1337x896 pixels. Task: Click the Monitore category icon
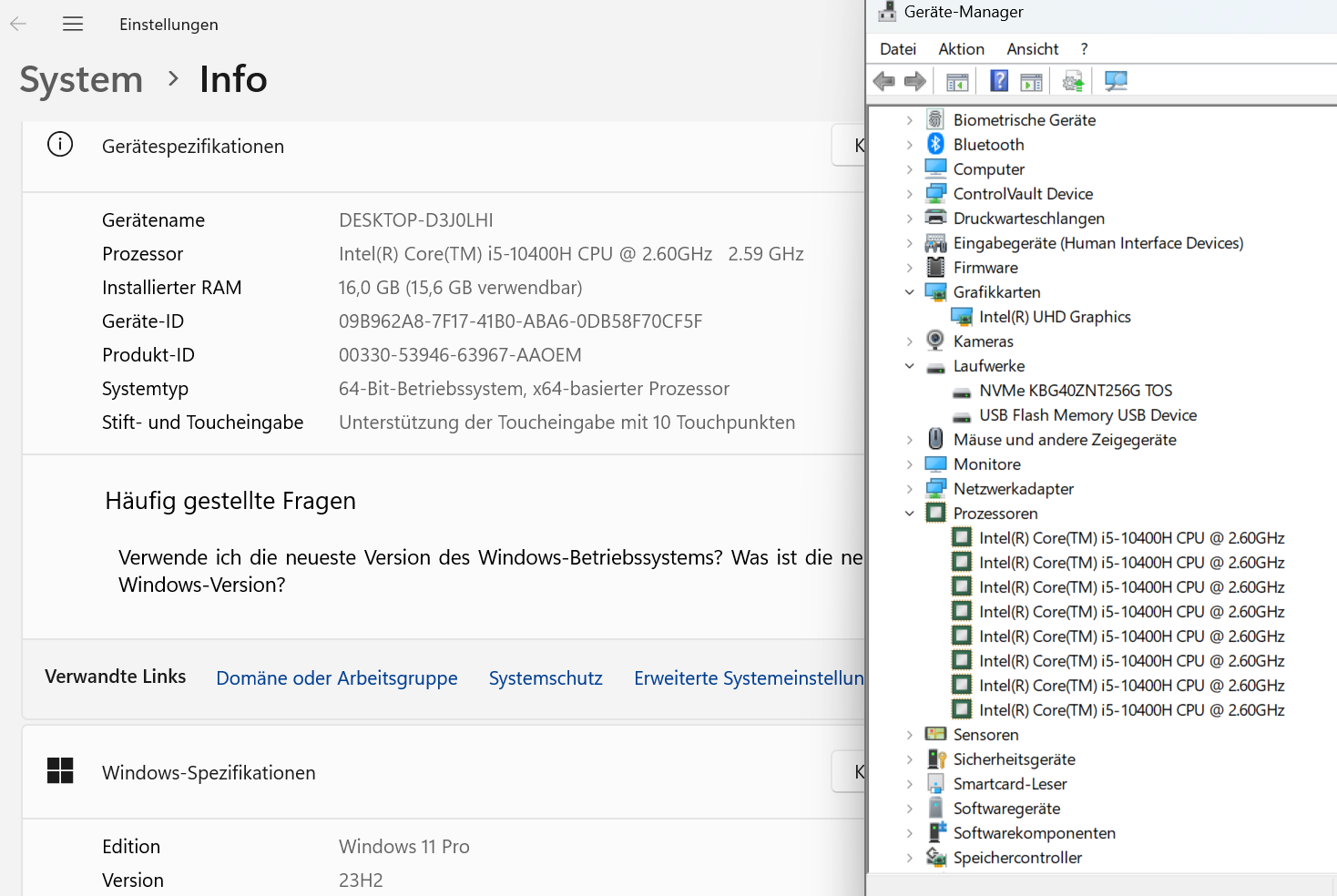[x=935, y=463]
